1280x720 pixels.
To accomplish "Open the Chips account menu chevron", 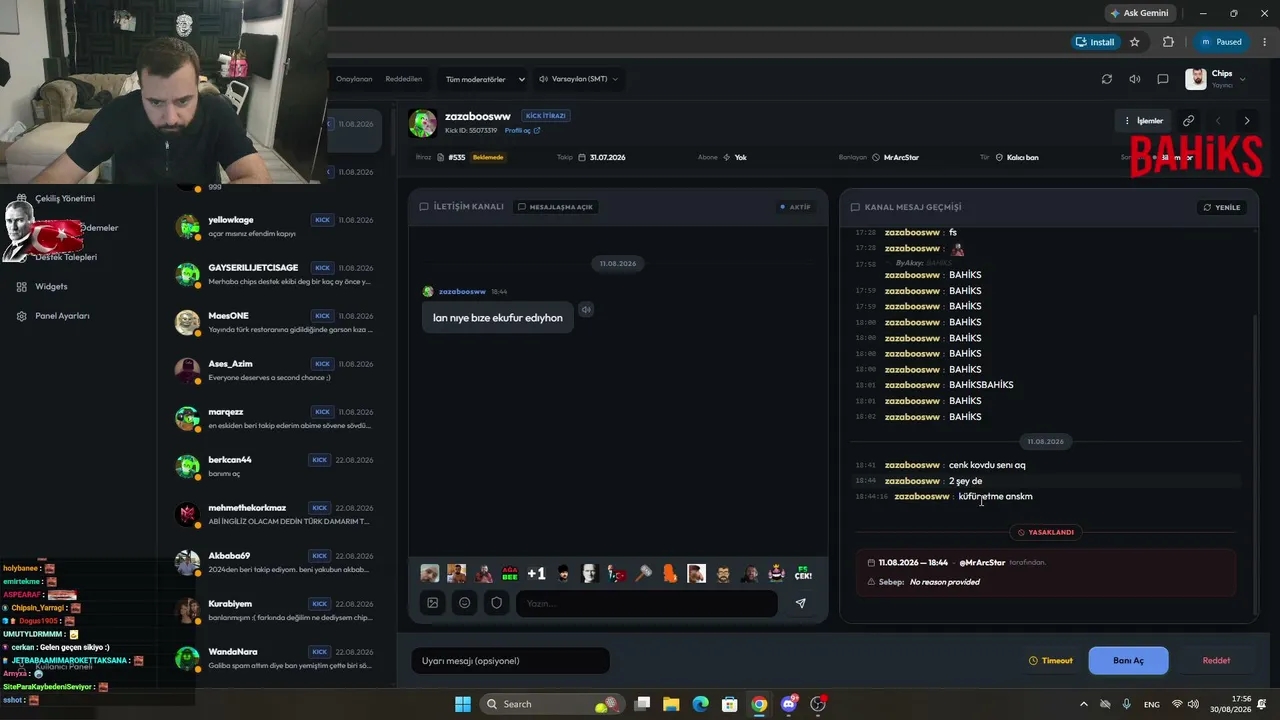I will click(x=1243, y=79).
